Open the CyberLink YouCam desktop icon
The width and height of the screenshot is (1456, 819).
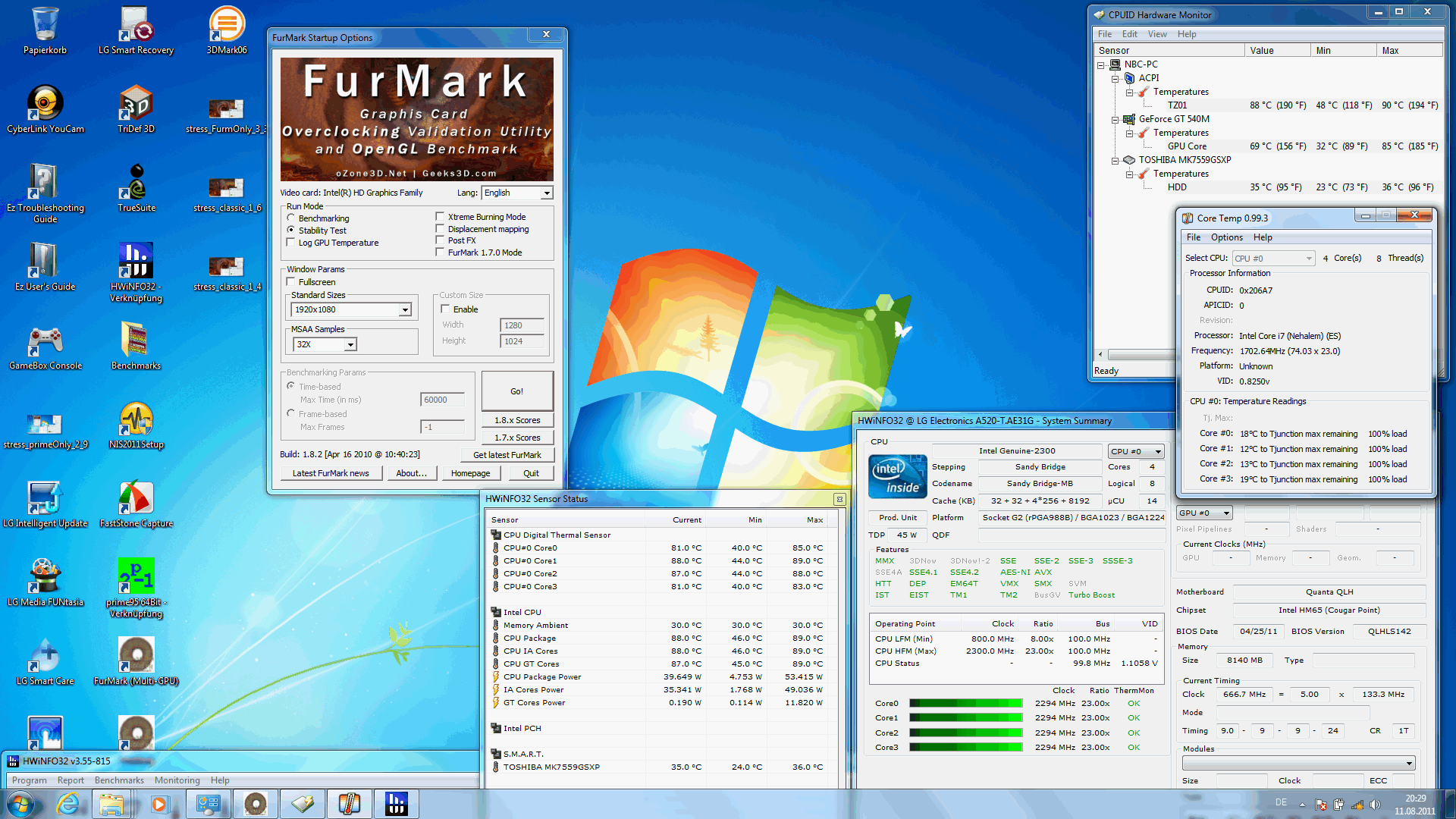45,104
